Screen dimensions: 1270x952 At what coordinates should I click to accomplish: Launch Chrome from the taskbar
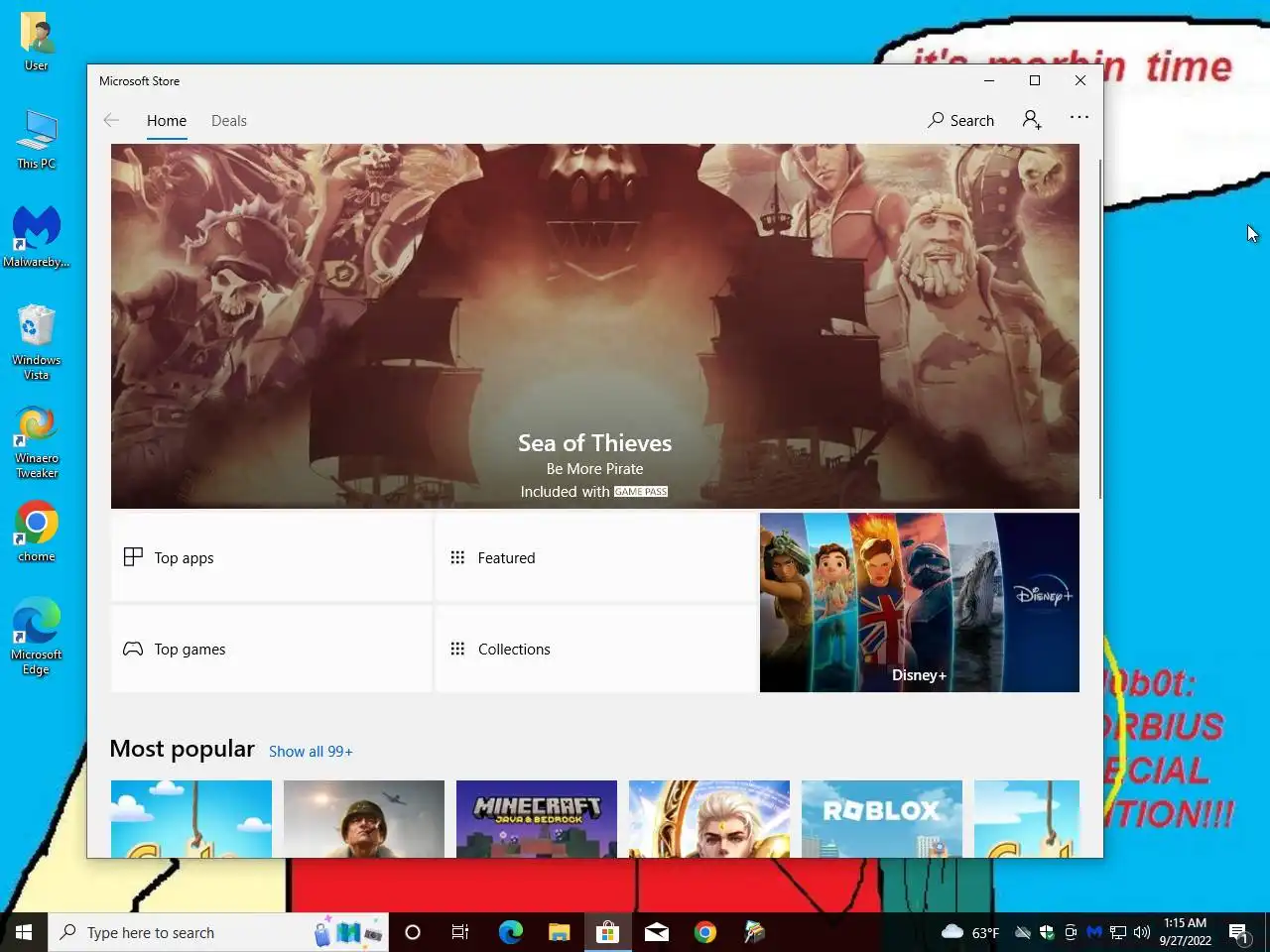pos(705,932)
